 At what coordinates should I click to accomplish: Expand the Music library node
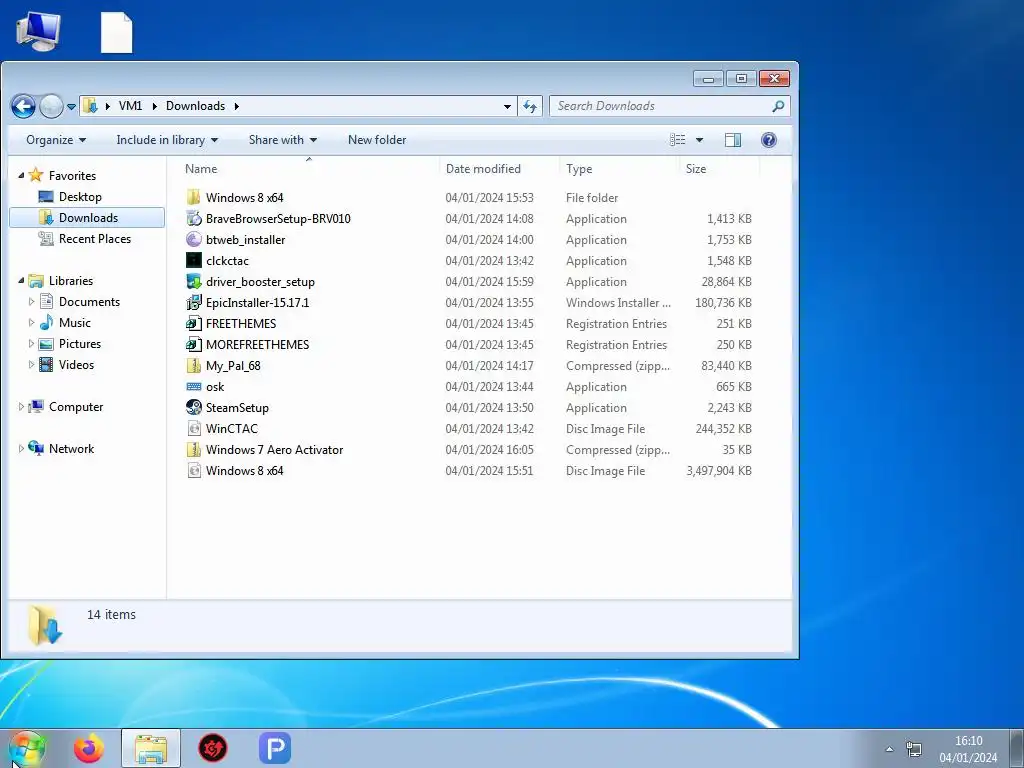click(31, 323)
